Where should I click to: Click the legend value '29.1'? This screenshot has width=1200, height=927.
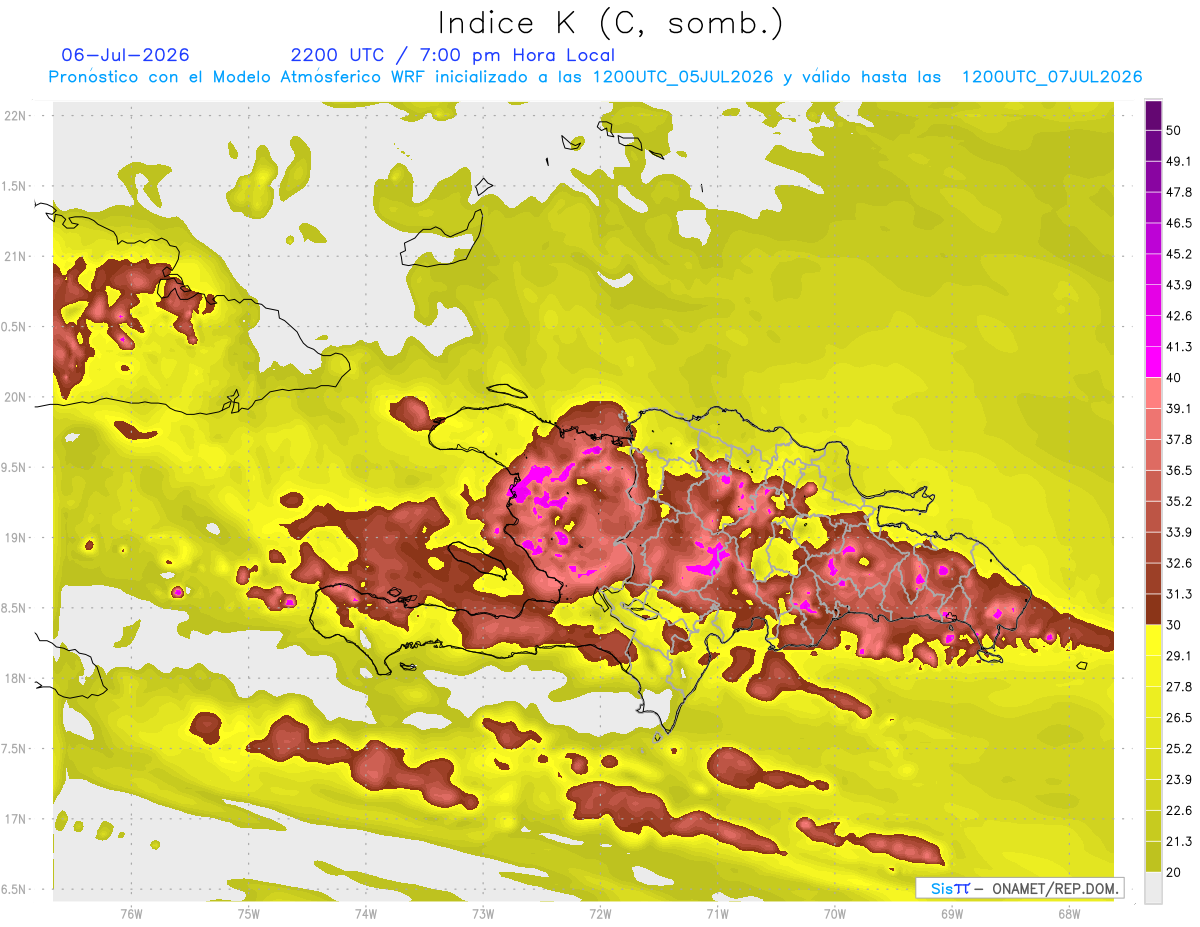pyautogui.click(x=1178, y=656)
